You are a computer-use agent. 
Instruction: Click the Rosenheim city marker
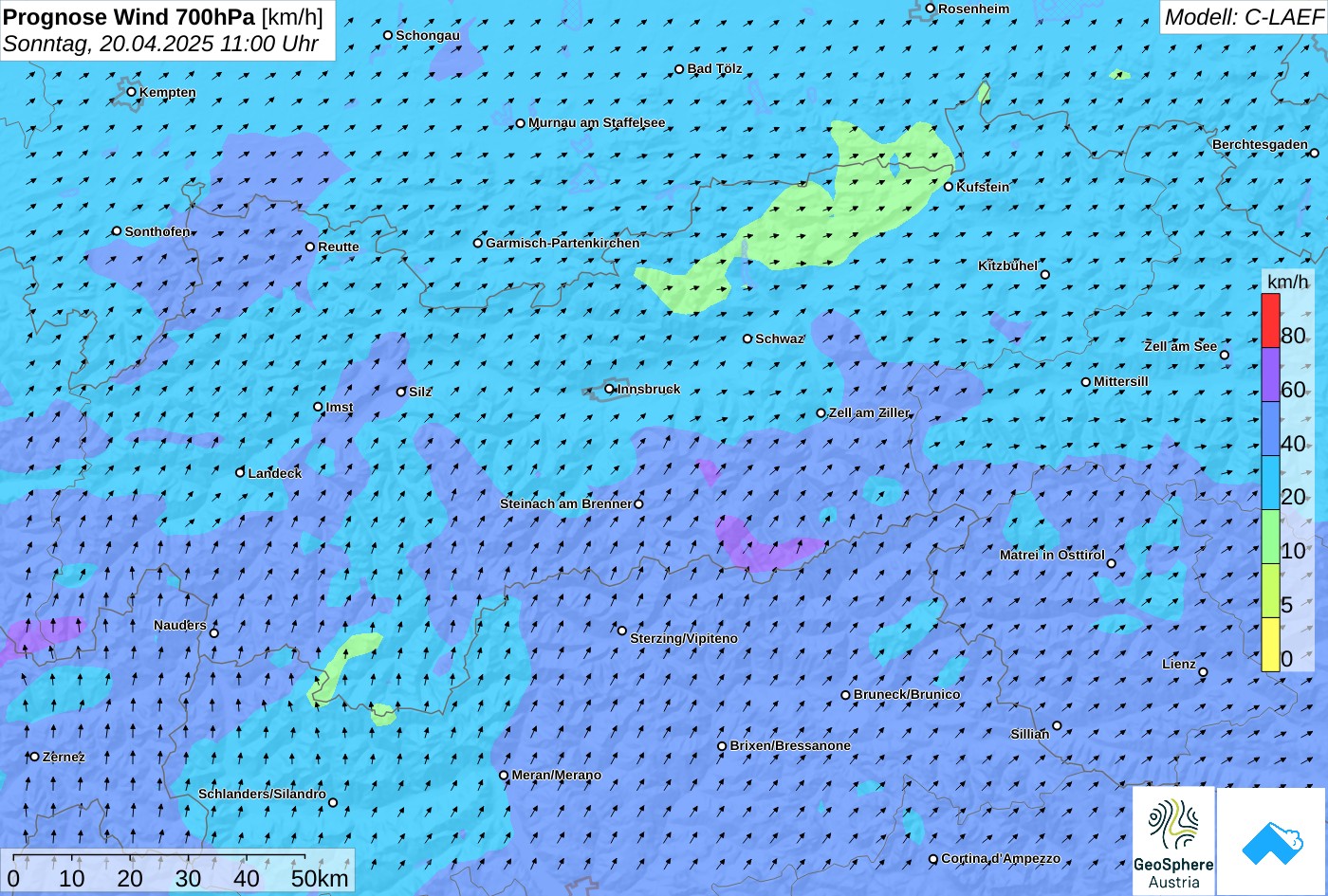pyautogui.click(x=930, y=9)
